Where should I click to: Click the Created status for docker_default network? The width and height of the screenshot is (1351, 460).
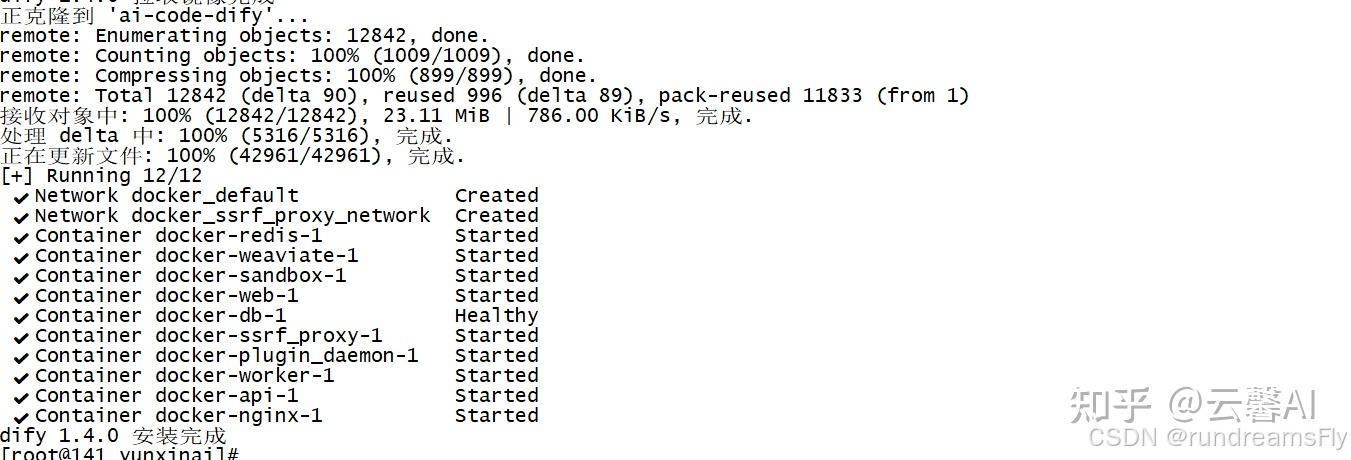tap(496, 196)
